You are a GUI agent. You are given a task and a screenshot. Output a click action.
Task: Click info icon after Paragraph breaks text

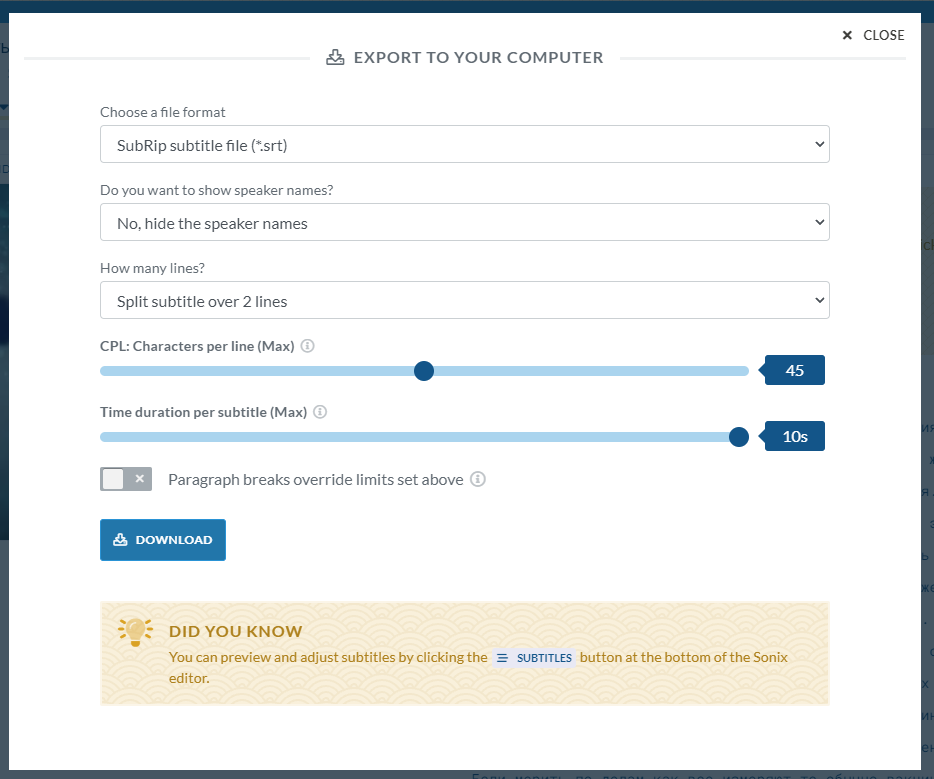(478, 479)
